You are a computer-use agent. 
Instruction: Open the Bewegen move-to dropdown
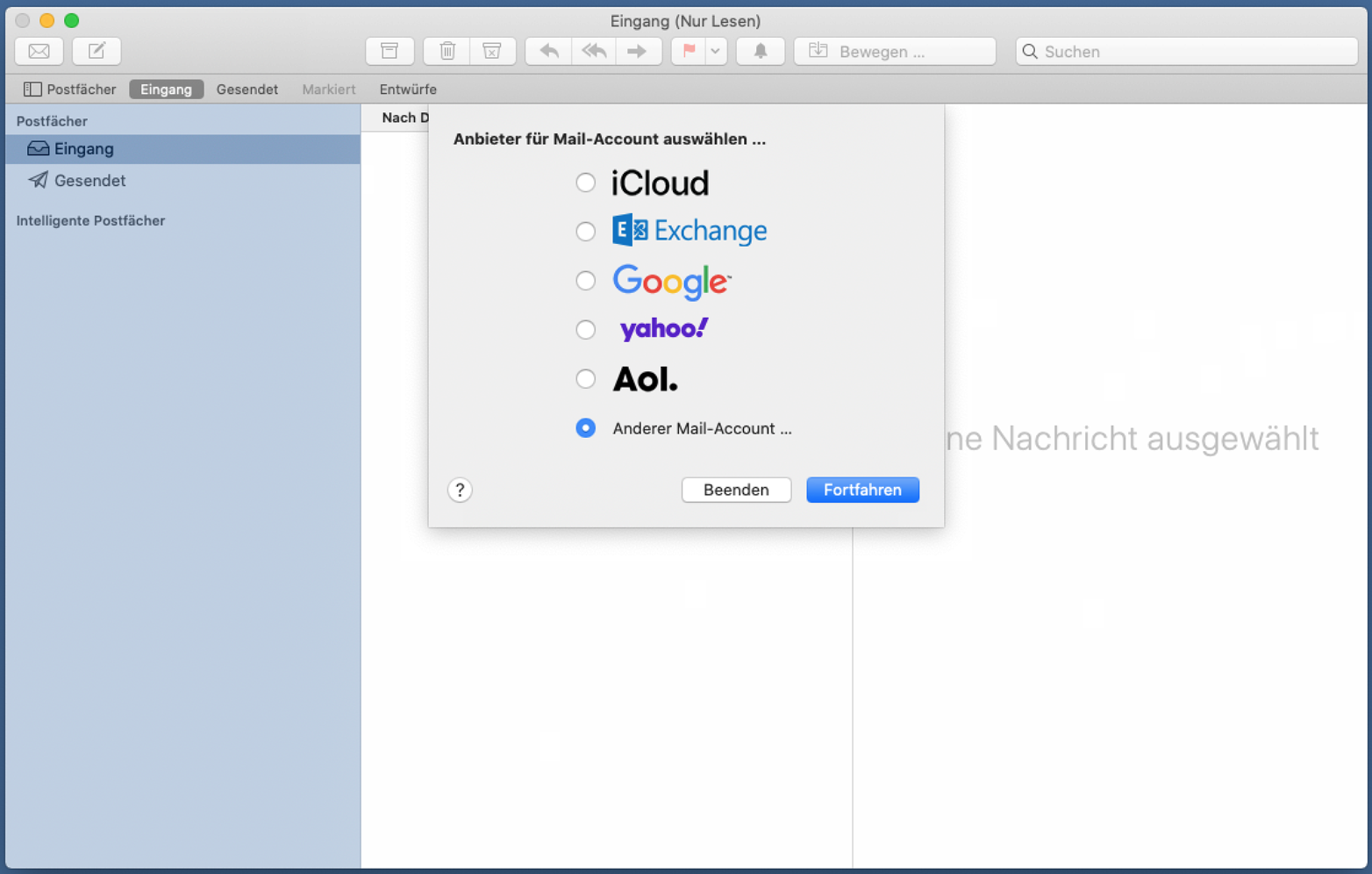tap(894, 52)
